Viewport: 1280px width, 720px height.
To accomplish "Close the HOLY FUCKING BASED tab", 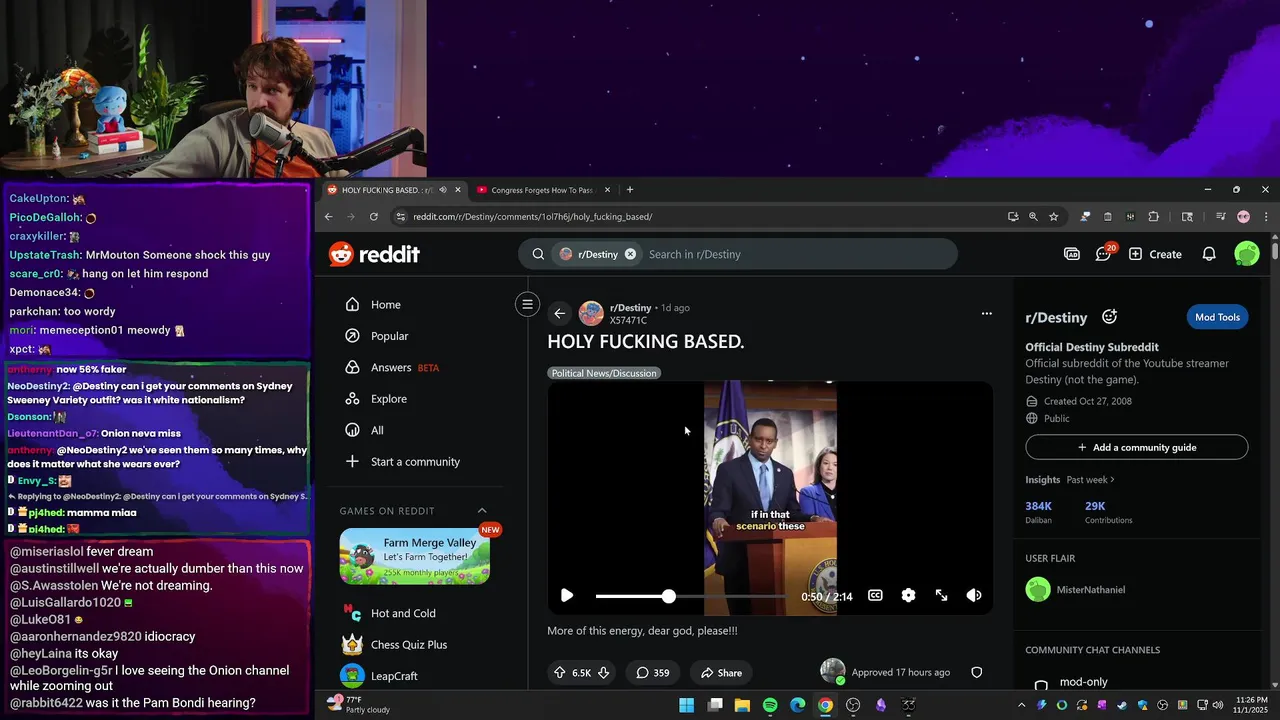I will [458, 190].
